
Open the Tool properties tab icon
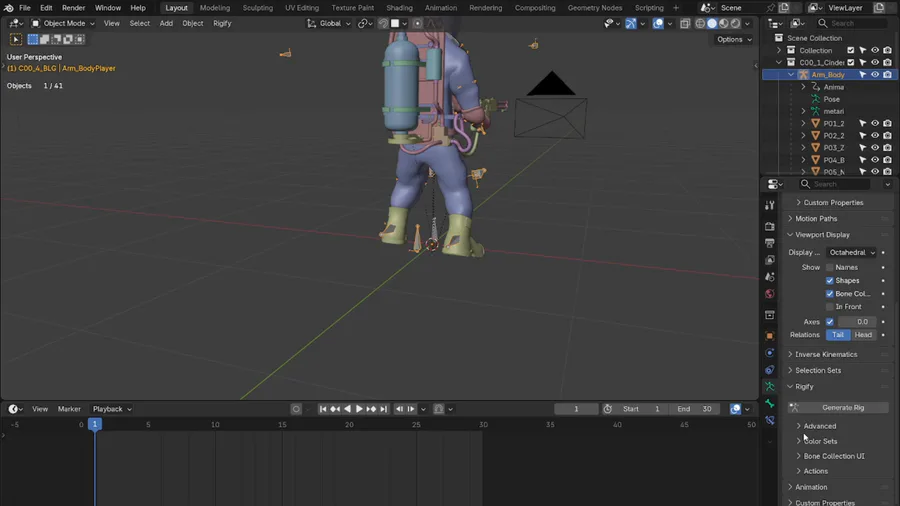click(x=770, y=205)
